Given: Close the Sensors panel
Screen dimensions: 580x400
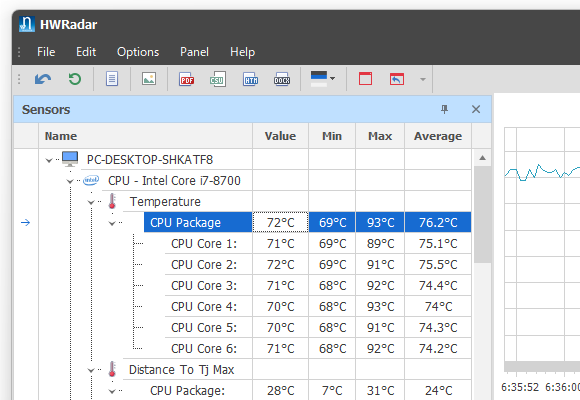Looking at the screenshot, I should [476, 109].
